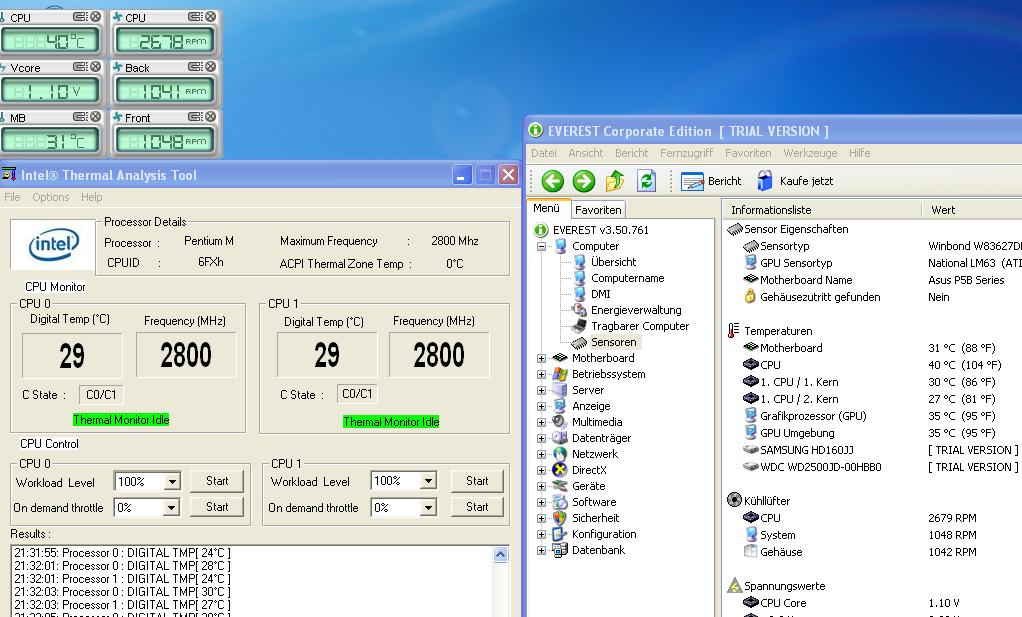Close the Front fan gadget

[x=211, y=117]
